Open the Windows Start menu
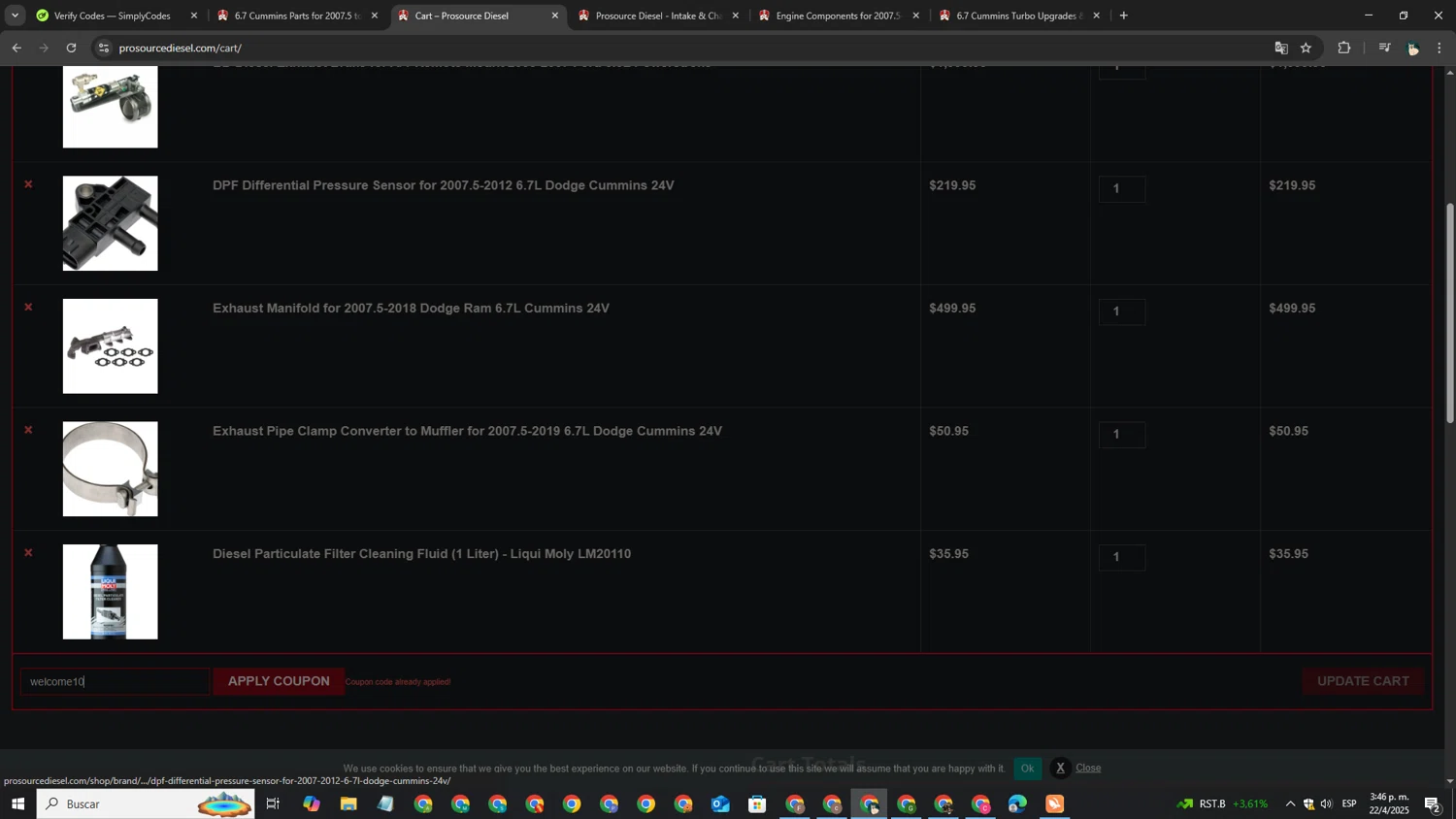This screenshot has height=819, width=1456. tap(17, 803)
